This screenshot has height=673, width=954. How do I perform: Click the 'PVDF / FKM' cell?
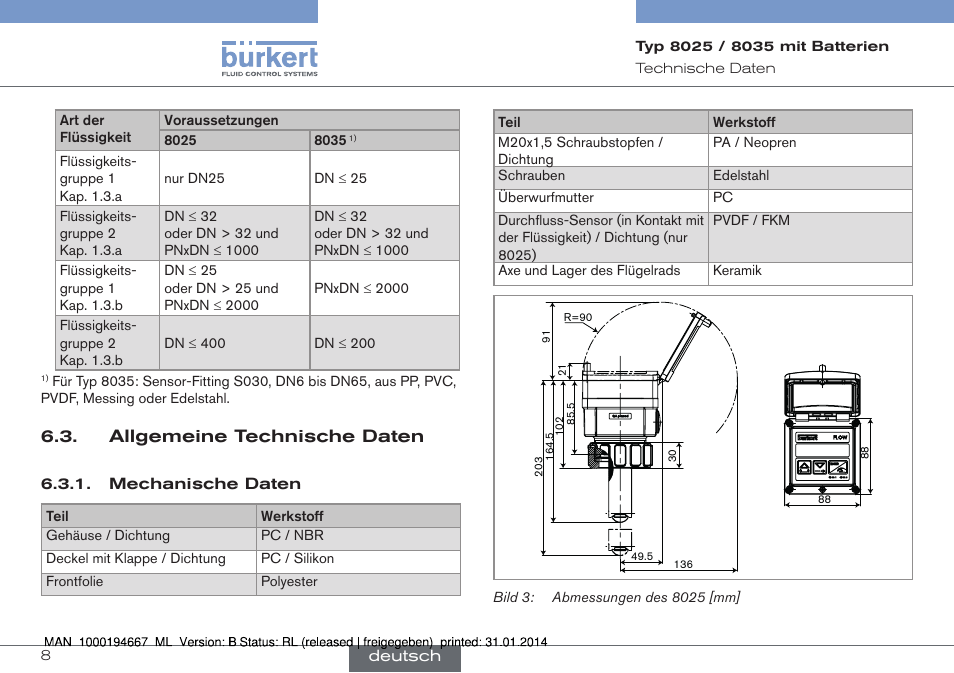click(810, 237)
